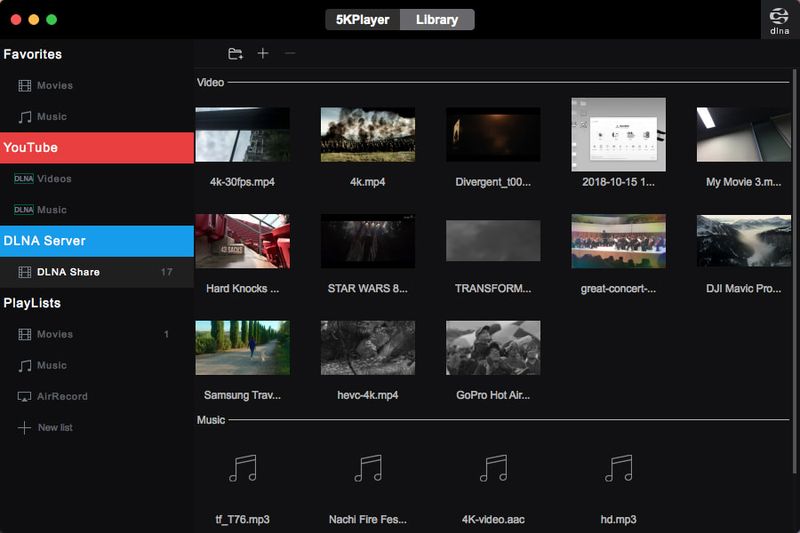This screenshot has height=533, width=800.
Task: Select the tf_T76.mp3 music note icon
Action: click(242, 468)
